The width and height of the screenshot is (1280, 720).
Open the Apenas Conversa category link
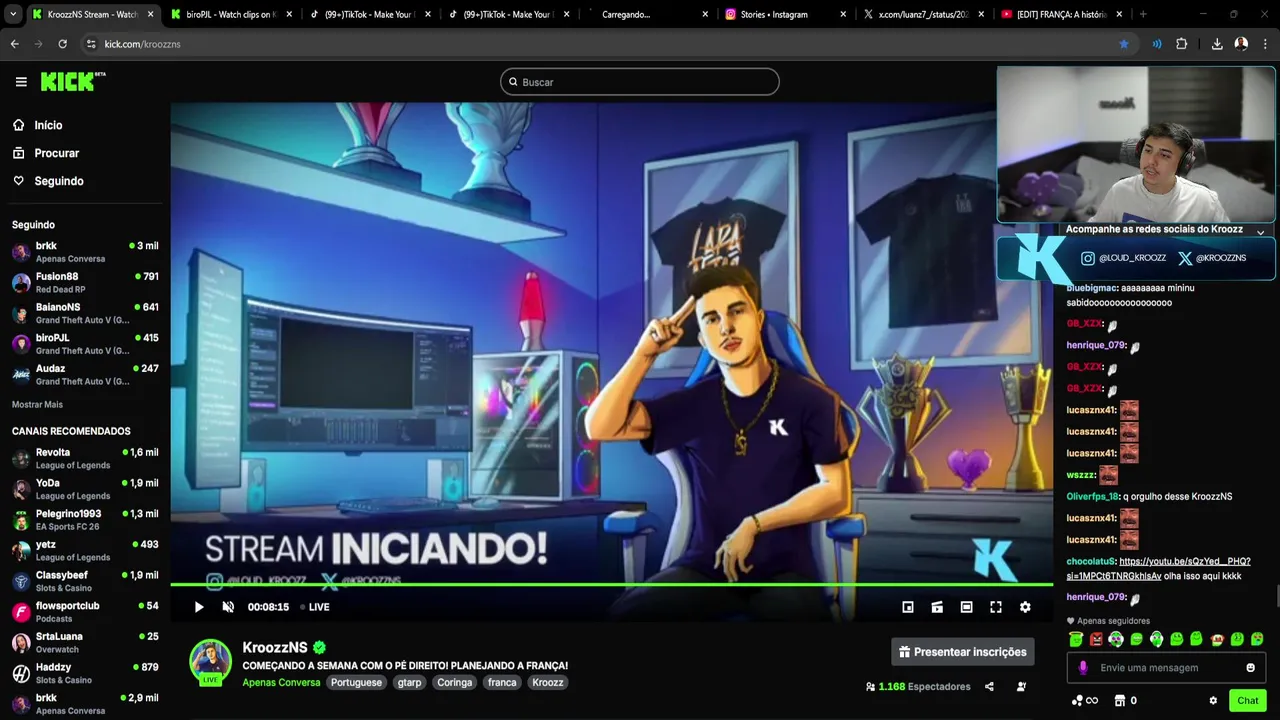(x=281, y=682)
